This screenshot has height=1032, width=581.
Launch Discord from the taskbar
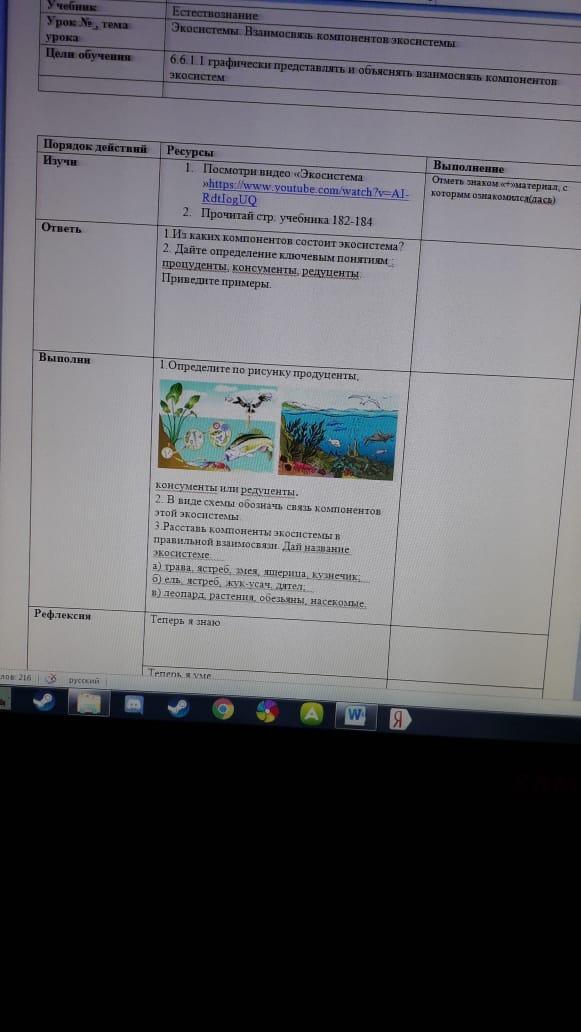point(134,705)
